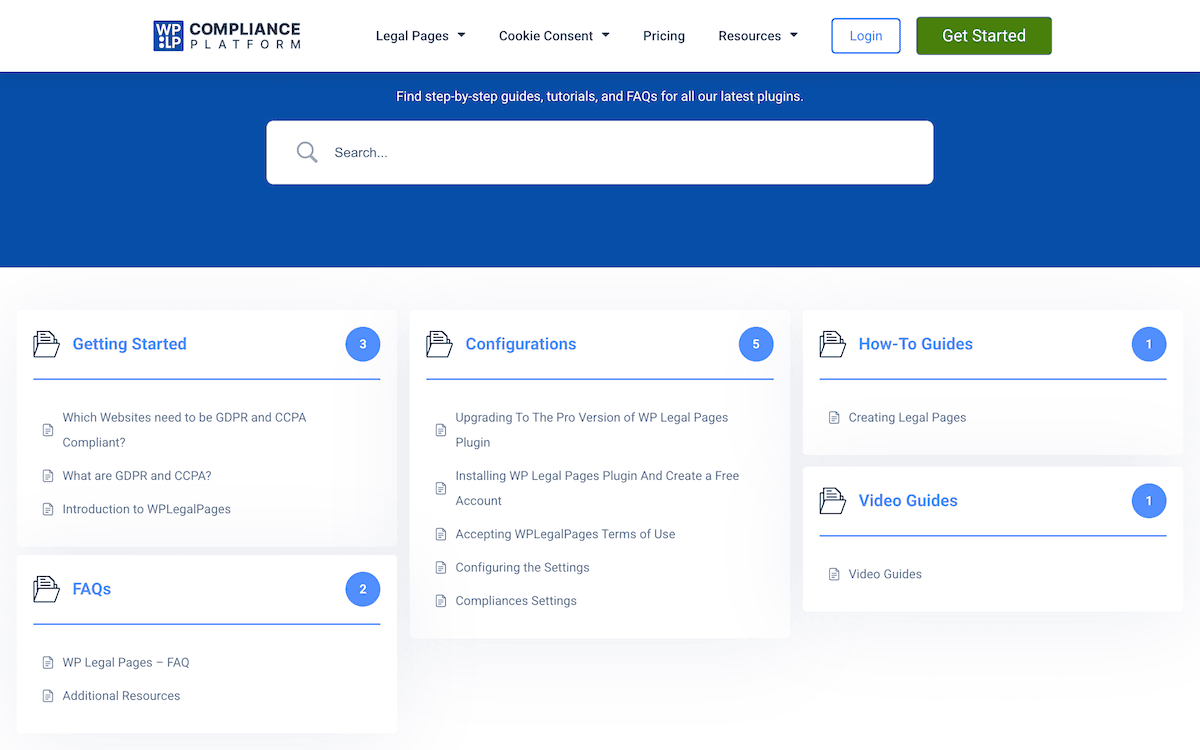Click document icon beside Installing WP Legal Pages Plugin
This screenshot has height=750, width=1200.
[440, 488]
